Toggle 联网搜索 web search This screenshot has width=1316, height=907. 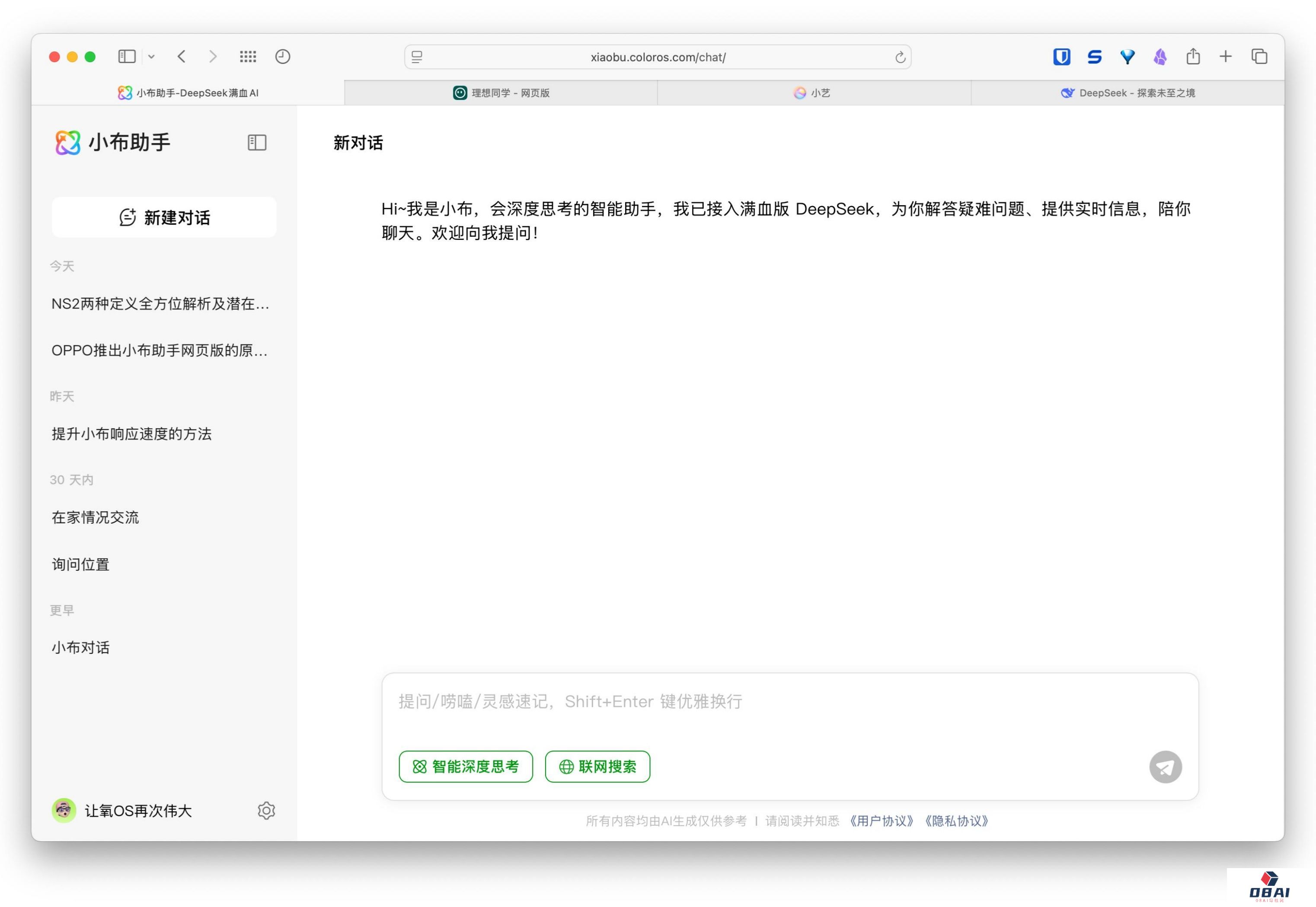click(x=597, y=767)
